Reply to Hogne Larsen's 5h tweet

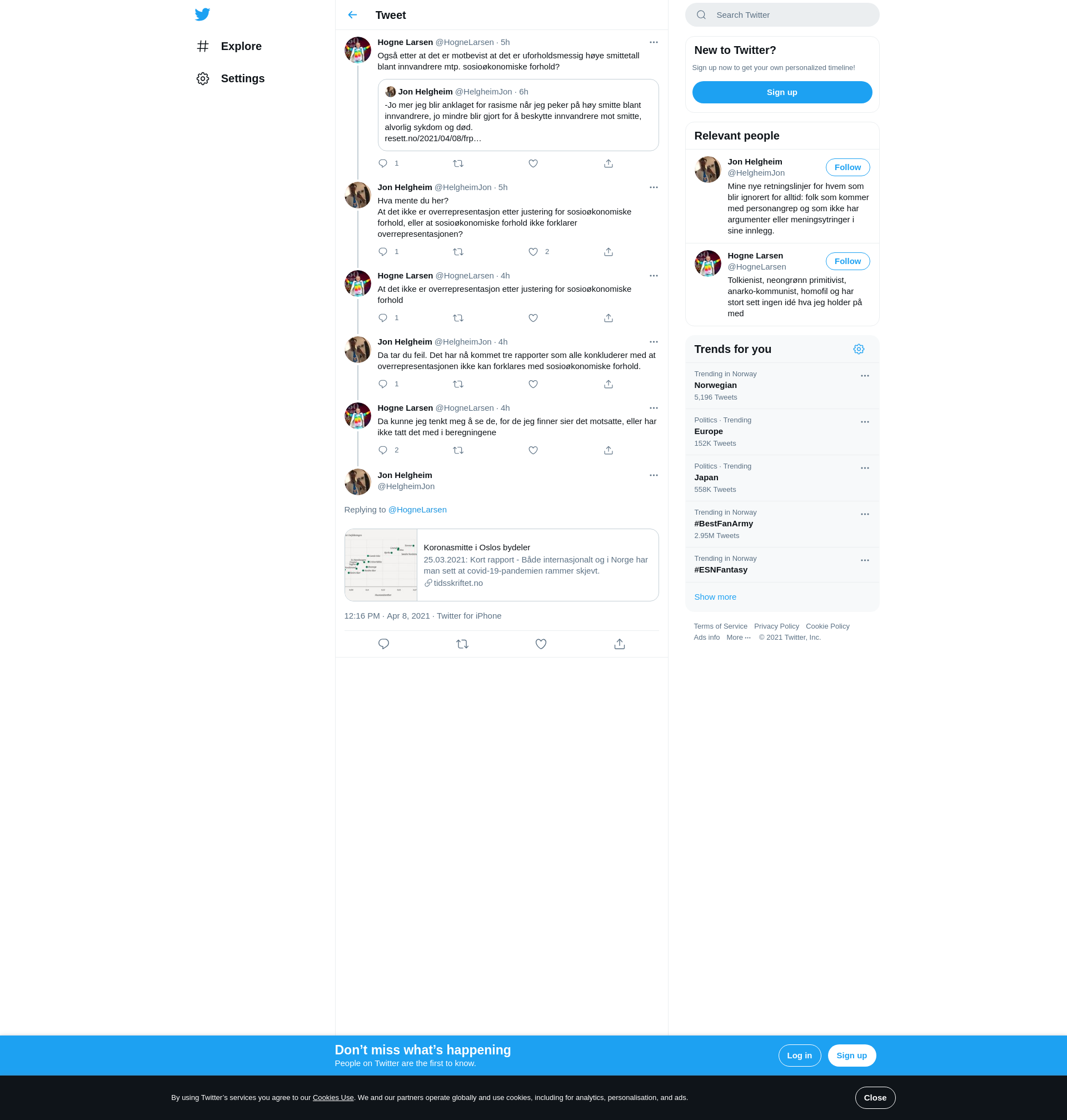[383, 163]
